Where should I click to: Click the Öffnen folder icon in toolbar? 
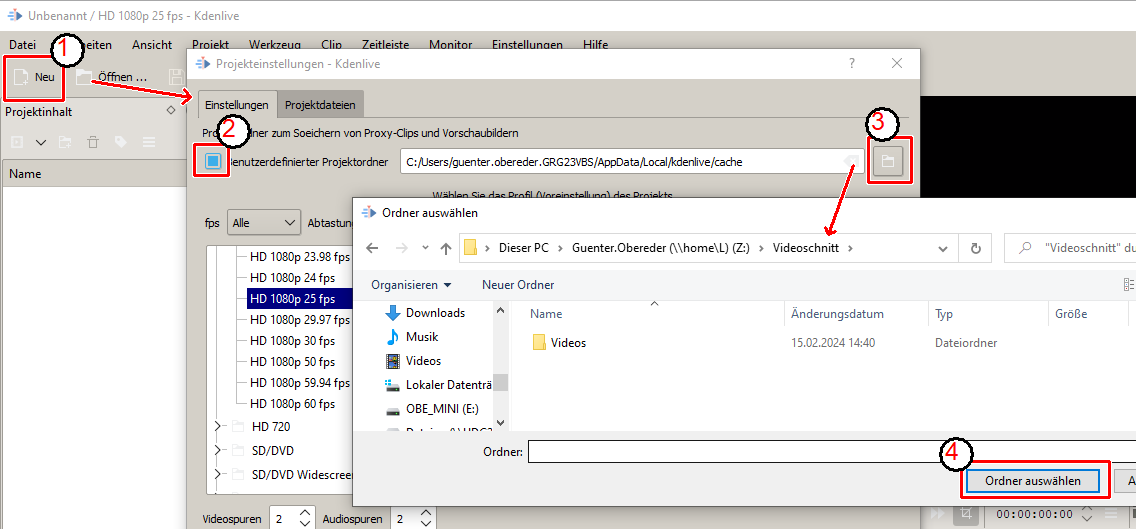tap(85, 77)
